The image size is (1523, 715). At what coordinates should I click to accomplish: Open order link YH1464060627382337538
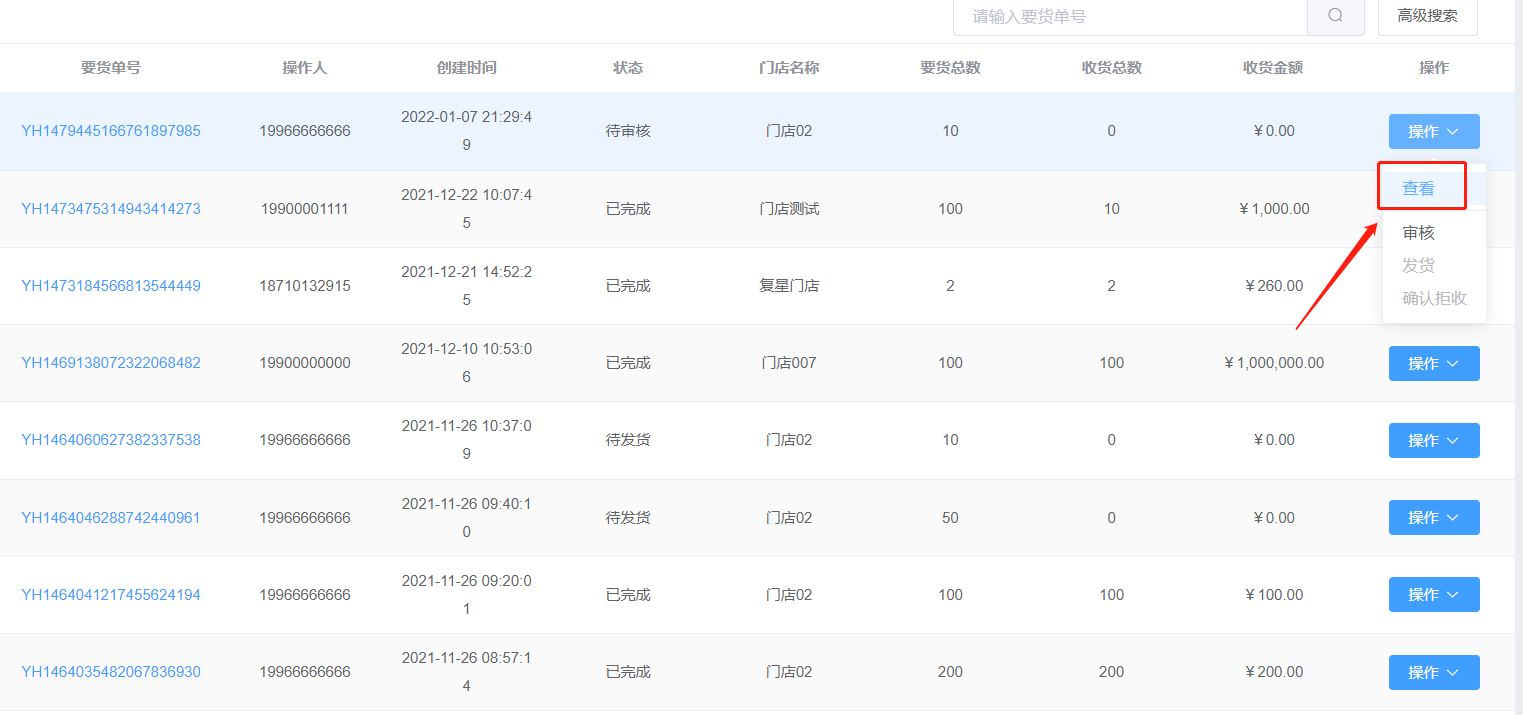[x=111, y=440]
